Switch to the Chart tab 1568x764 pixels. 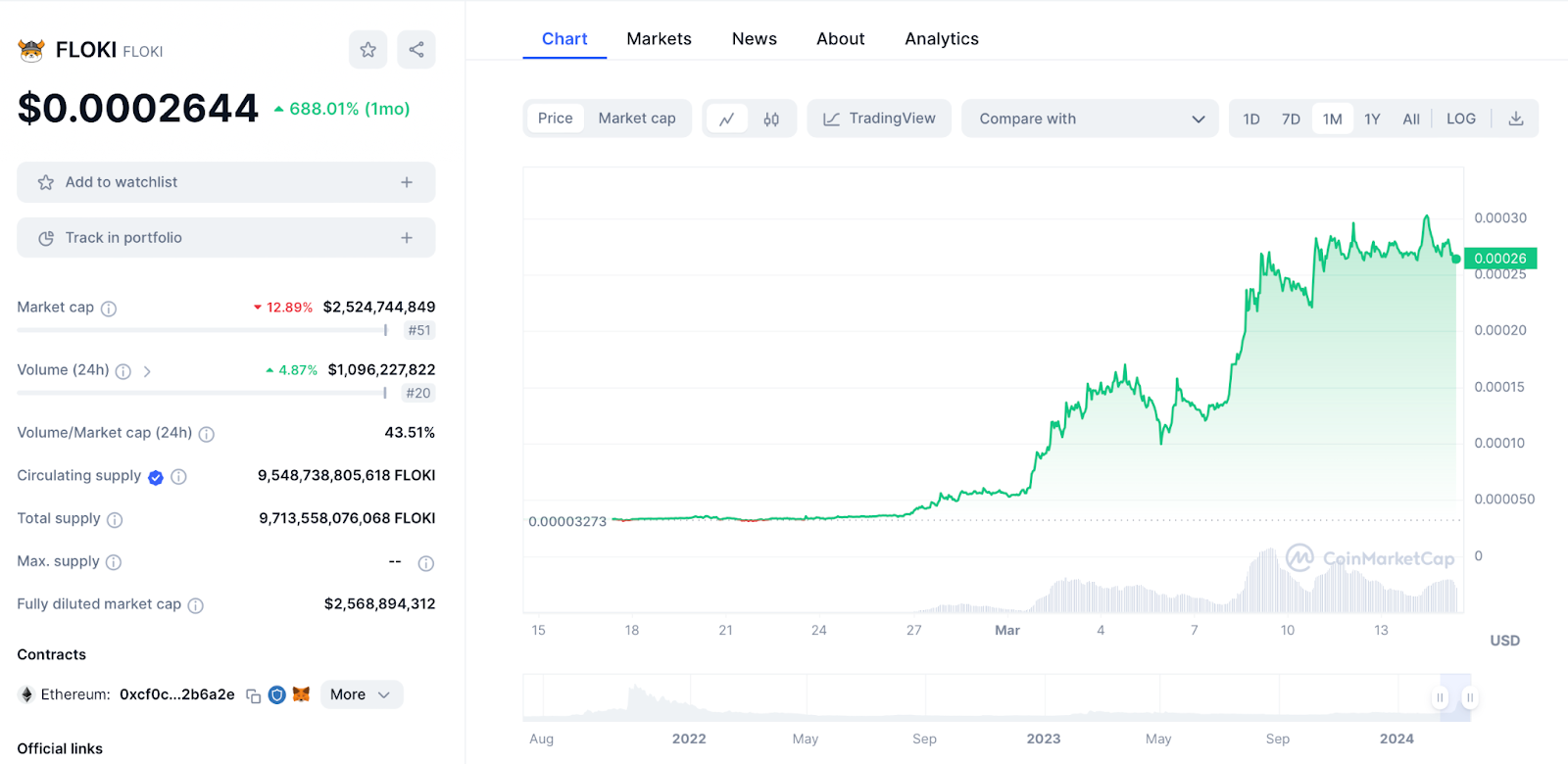coord(564,39)
